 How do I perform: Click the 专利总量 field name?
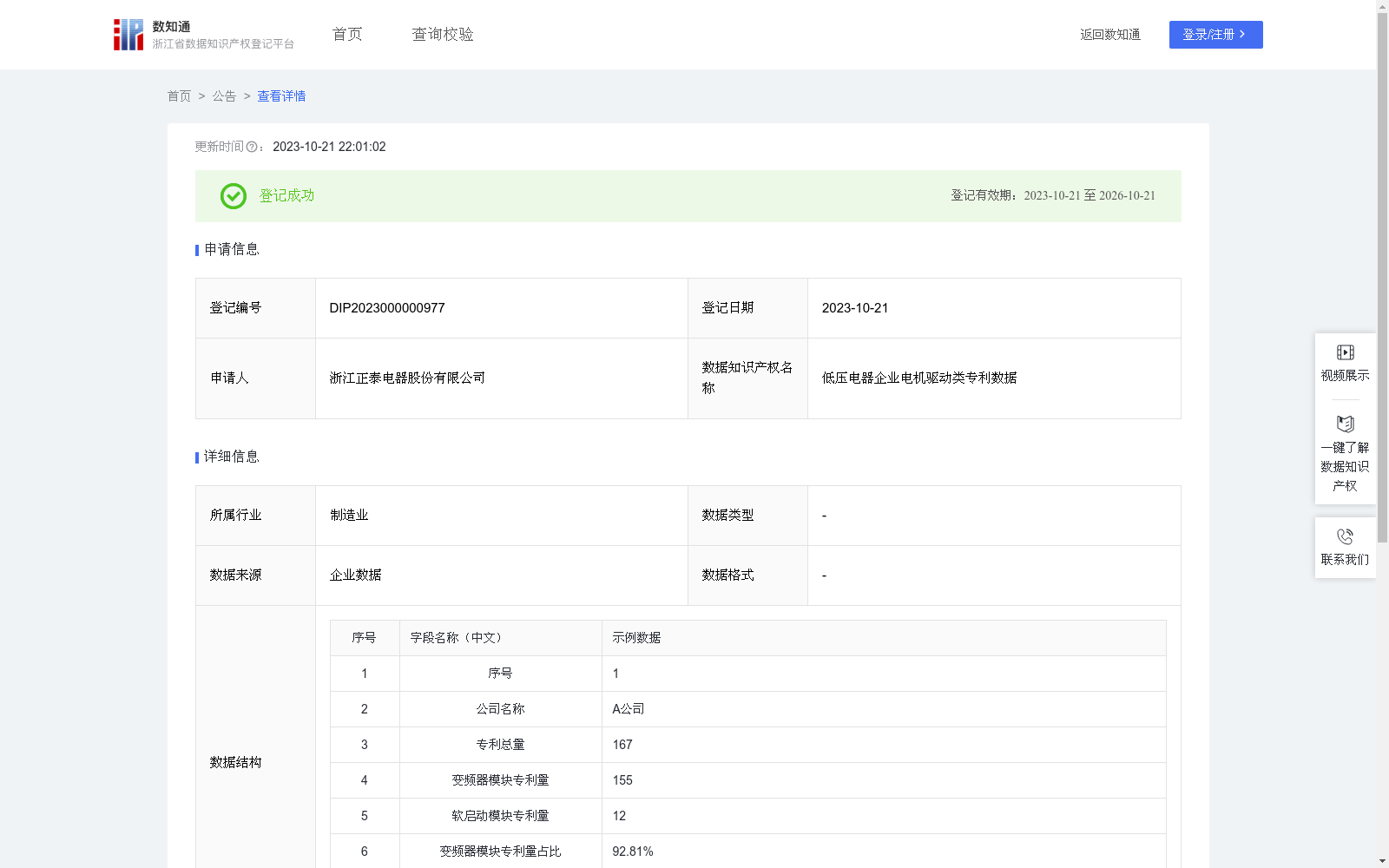click(500, 745)
